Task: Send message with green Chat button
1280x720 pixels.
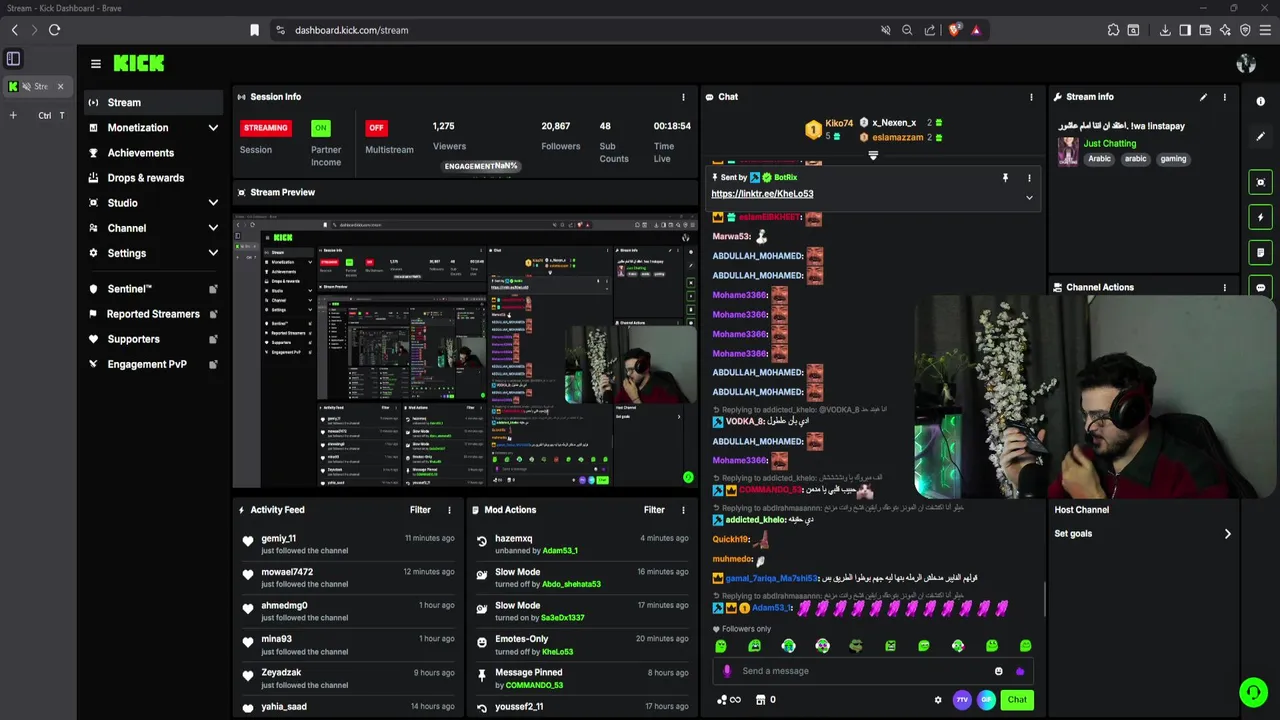Action: click(1017, 700)
